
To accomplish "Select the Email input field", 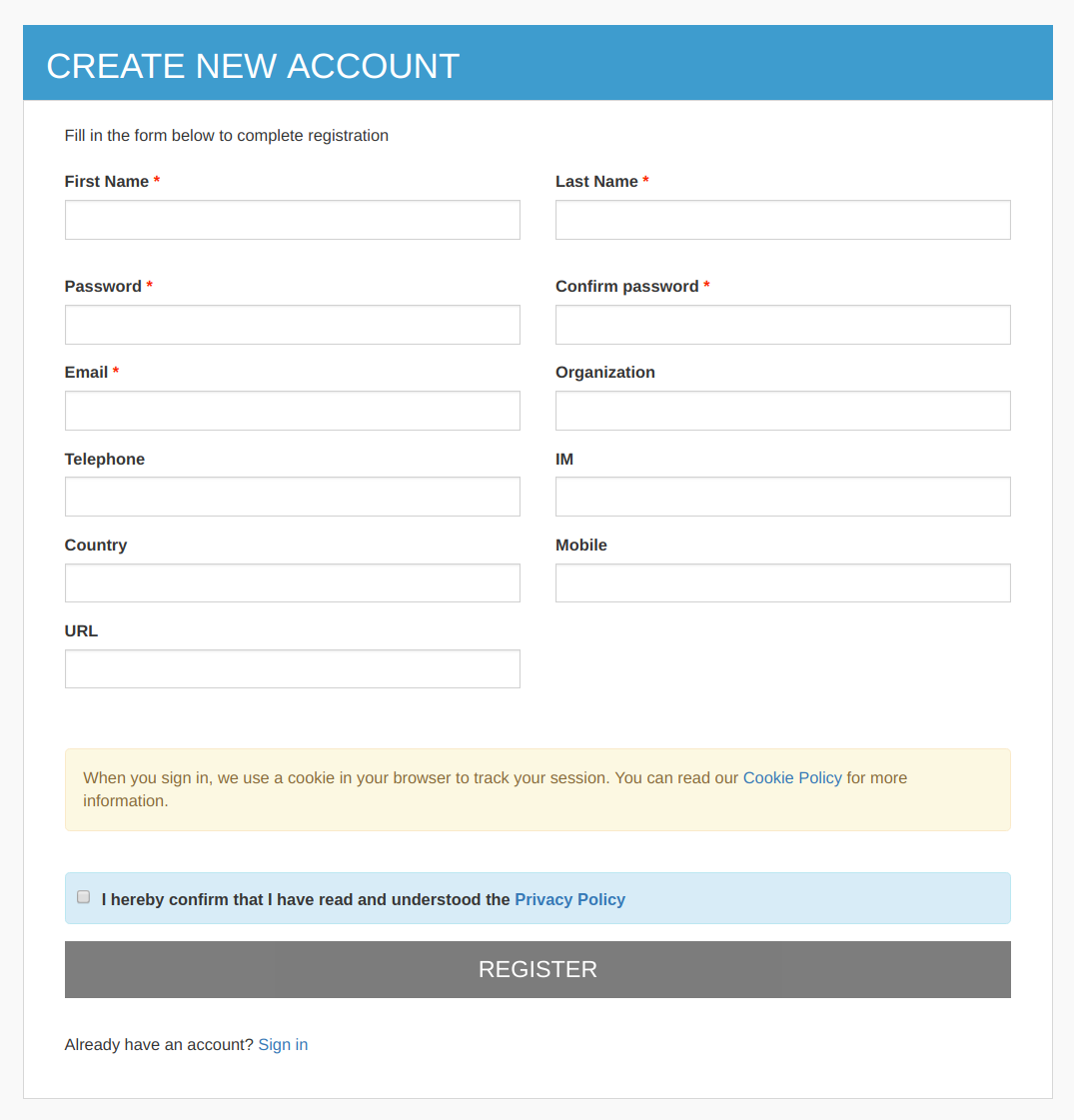I will tap(292, 411).
